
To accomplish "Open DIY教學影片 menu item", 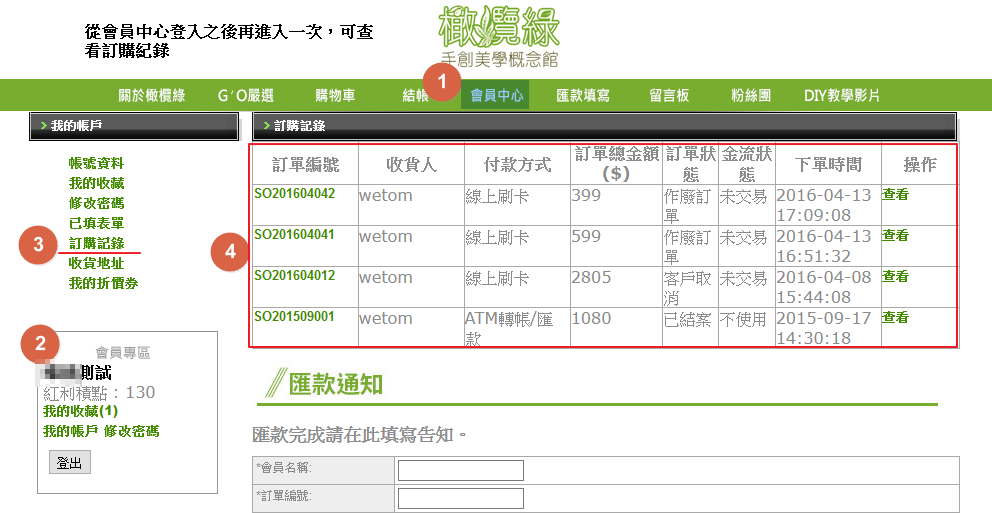I will [x=842, y=96].
